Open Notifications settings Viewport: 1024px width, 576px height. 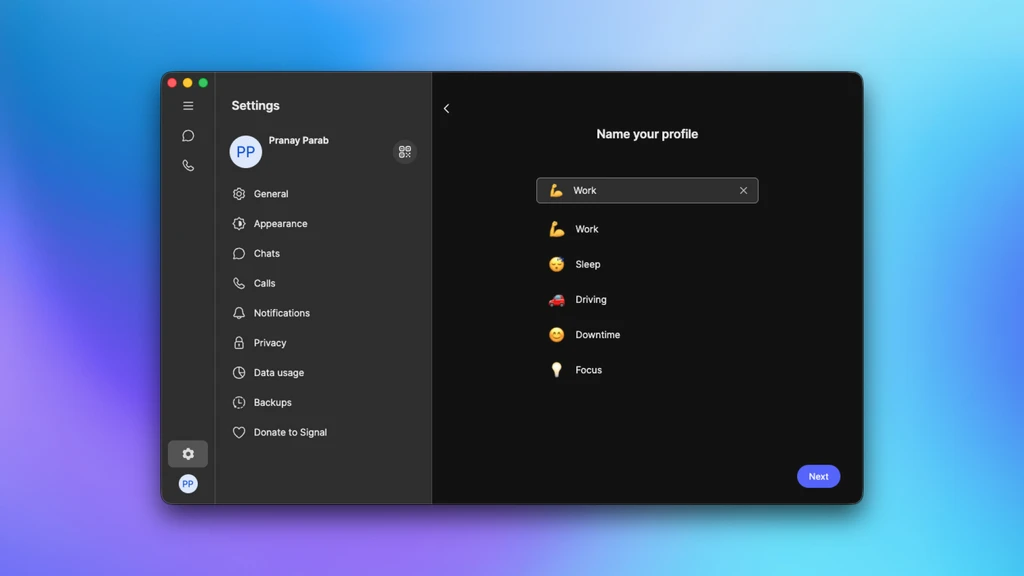pyautogui.click(x=324, y=313)
